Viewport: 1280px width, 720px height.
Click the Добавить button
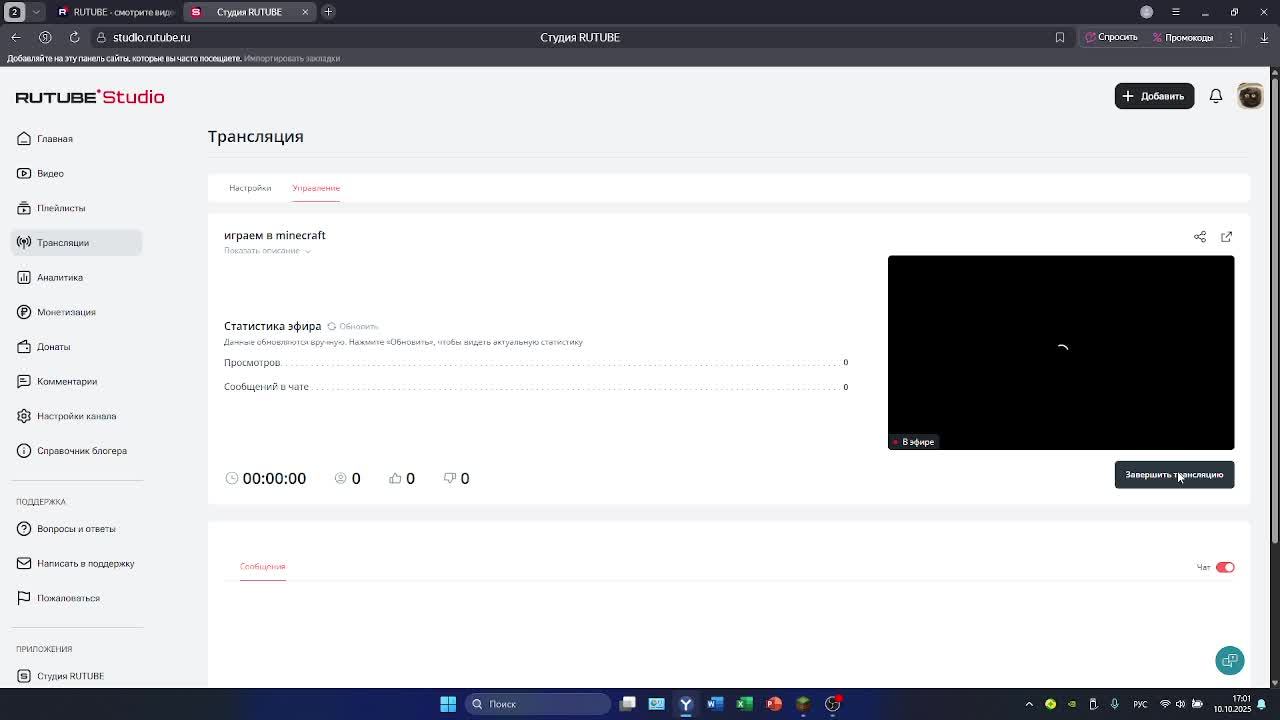[1154, 96]
